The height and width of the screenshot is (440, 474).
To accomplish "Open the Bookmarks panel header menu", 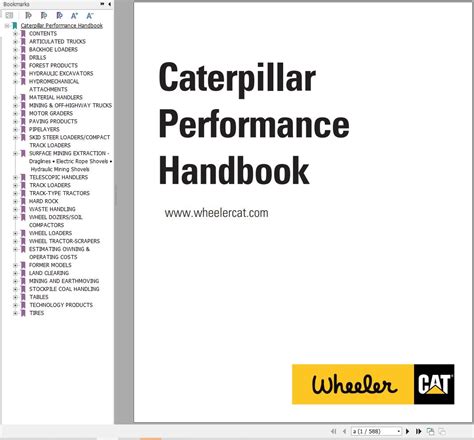I will 102,4.
